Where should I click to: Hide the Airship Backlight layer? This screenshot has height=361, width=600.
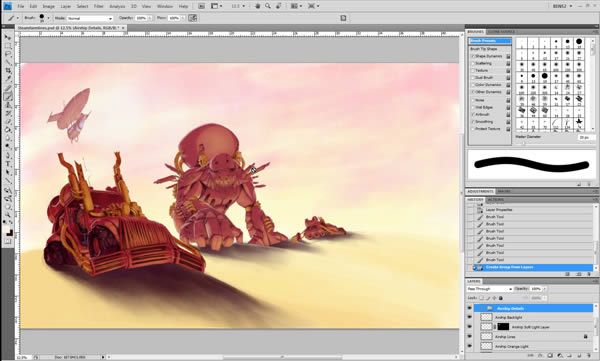point(470,317)
